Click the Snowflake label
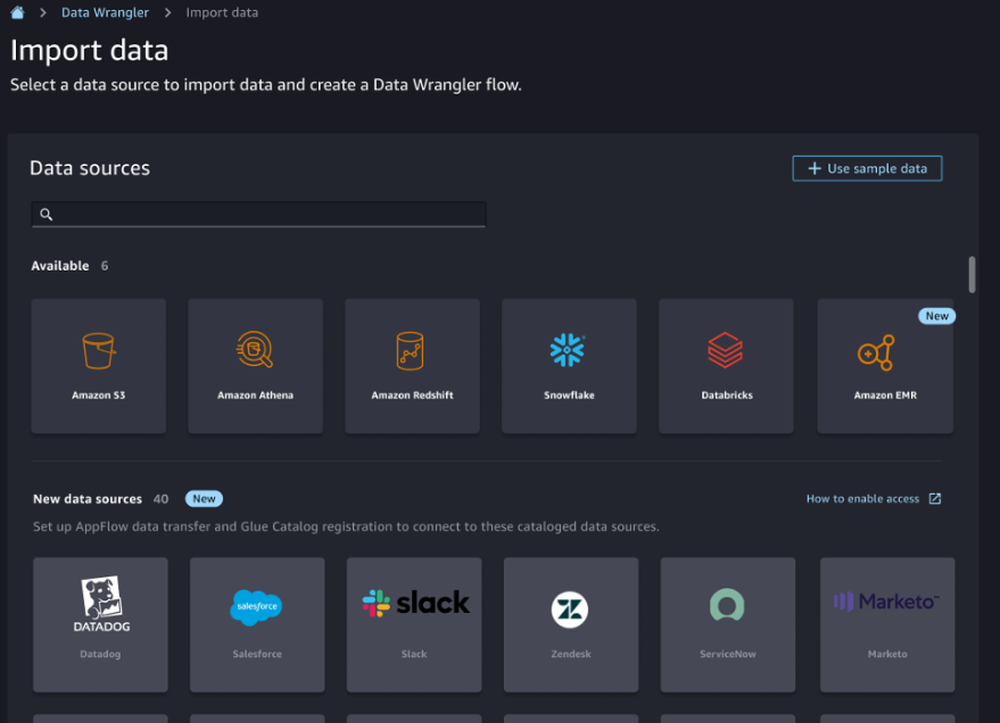The height and width of the screenshot is (723, 1000). (569, 395)
